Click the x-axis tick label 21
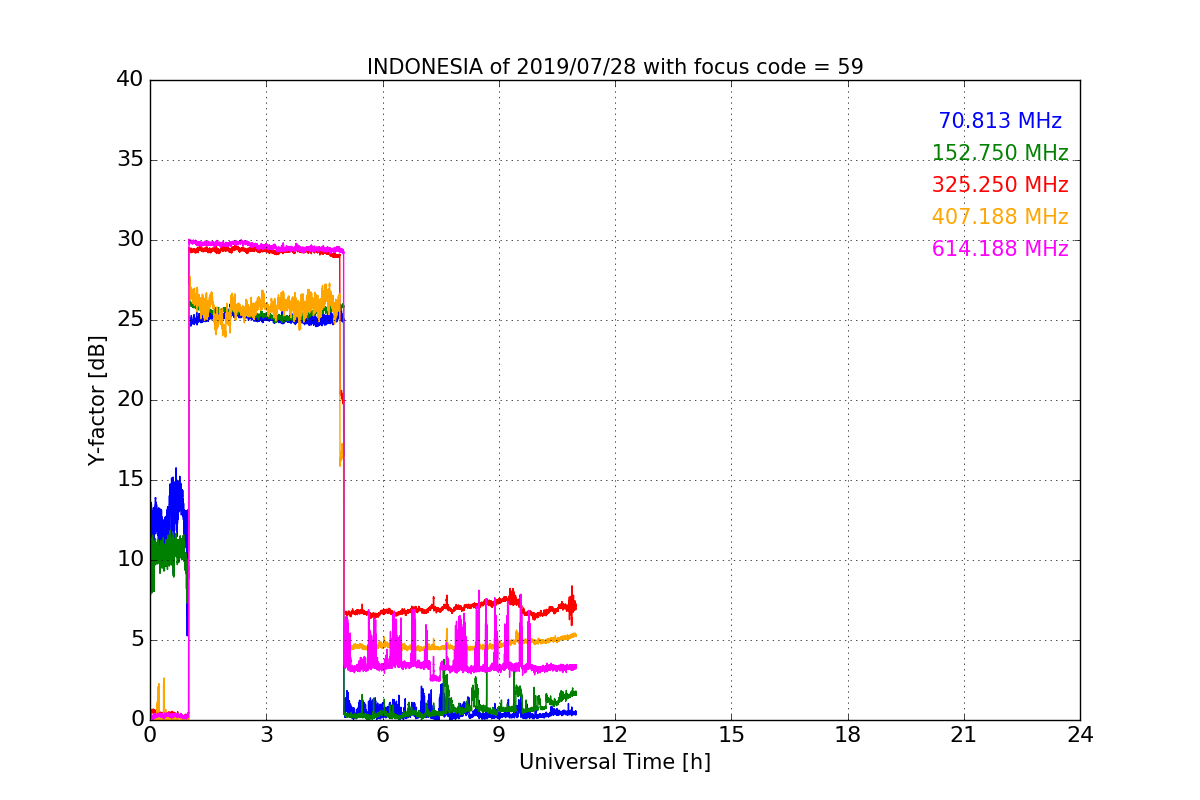The image size is (1200, 800). (964, 735)
